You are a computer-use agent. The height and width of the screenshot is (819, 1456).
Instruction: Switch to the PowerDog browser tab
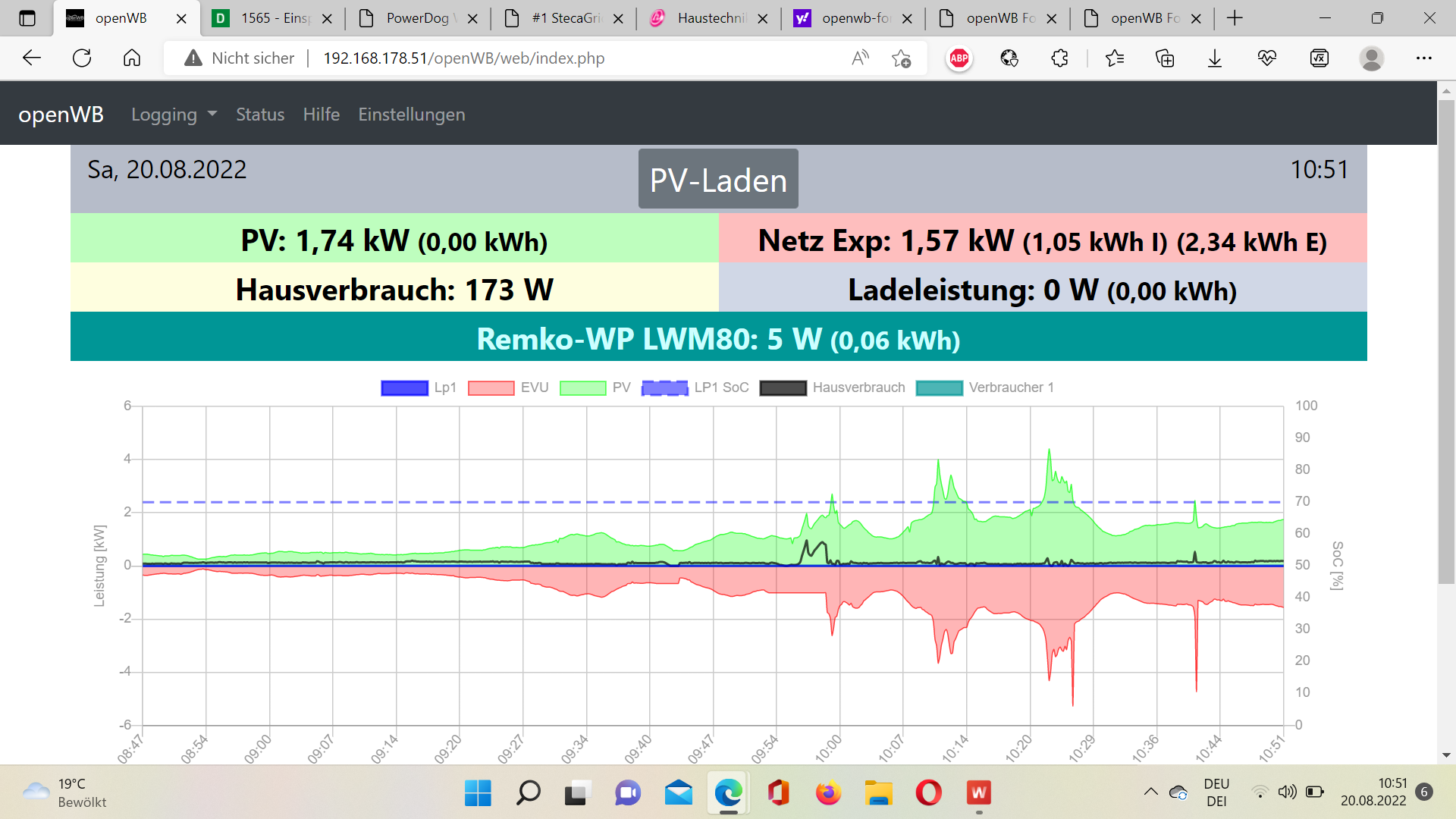pos(416,18)
